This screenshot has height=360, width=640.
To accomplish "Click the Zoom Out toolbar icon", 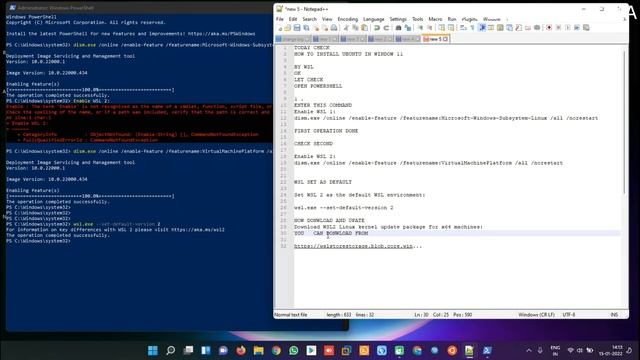I will [x=429, y=28].
